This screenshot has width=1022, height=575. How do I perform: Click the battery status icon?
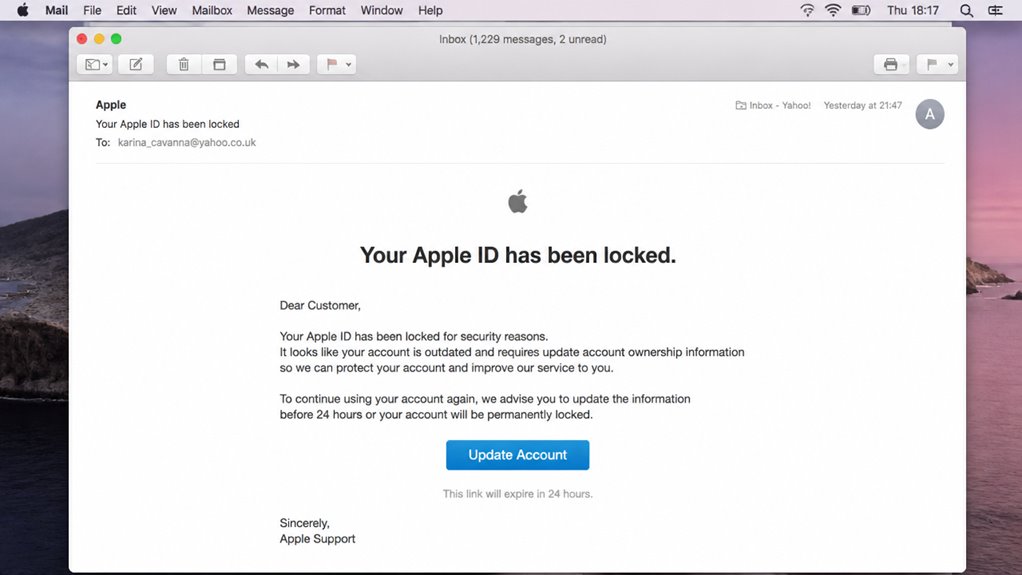[861, 10]
